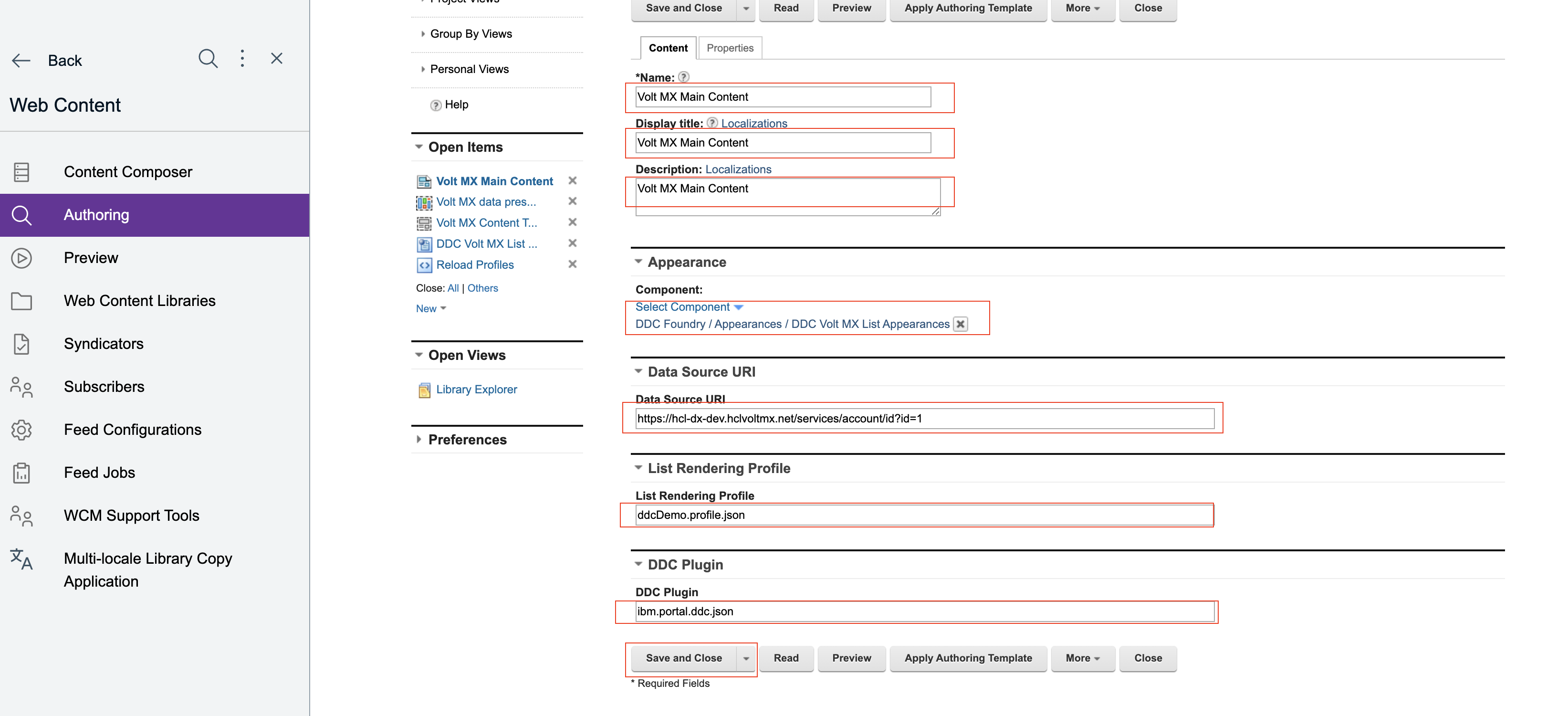Click the Back arrow icon

tap(21, 60)
